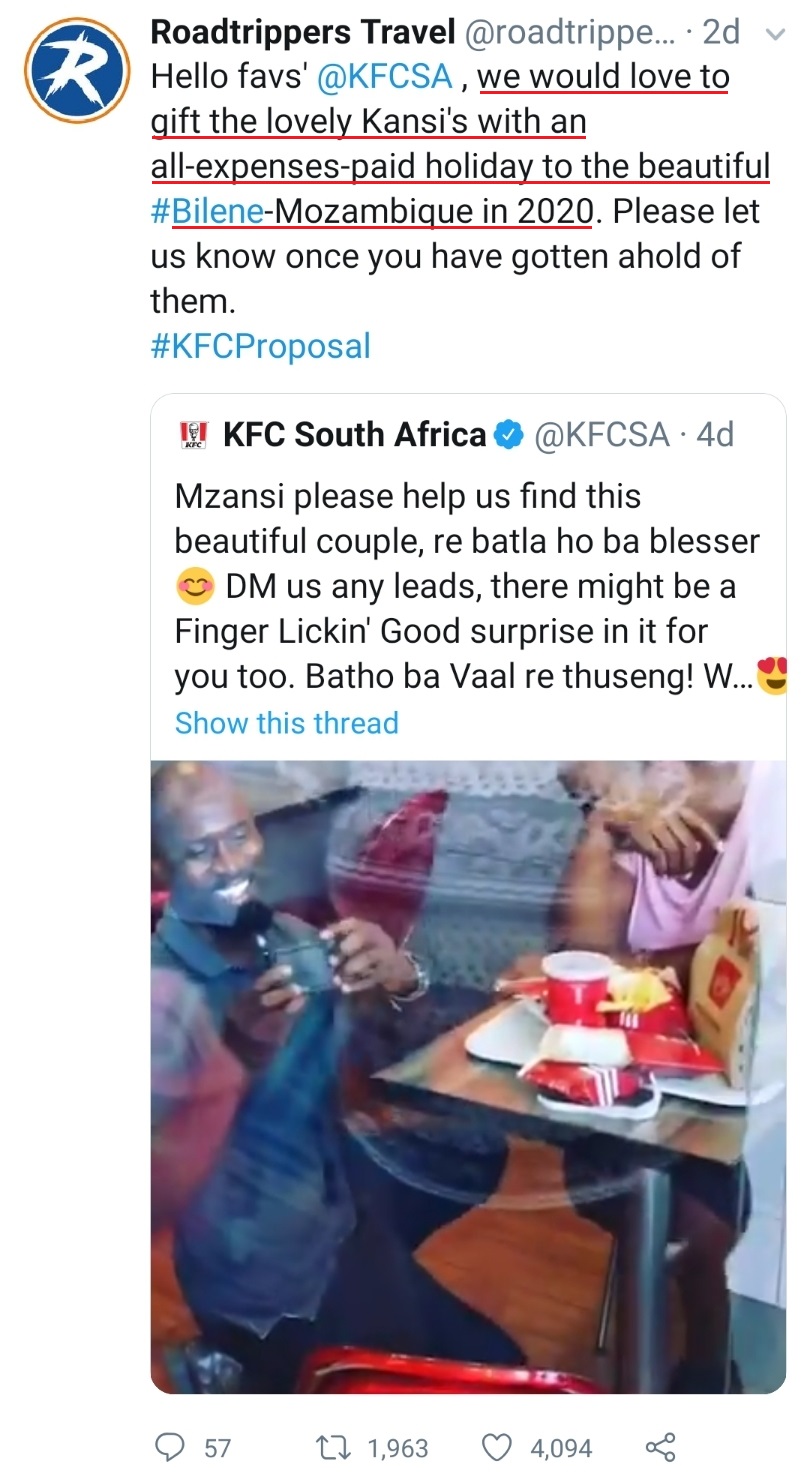The image size is (810, 1477).
Task: Open the share icon options
Action: coord(660,1446)
